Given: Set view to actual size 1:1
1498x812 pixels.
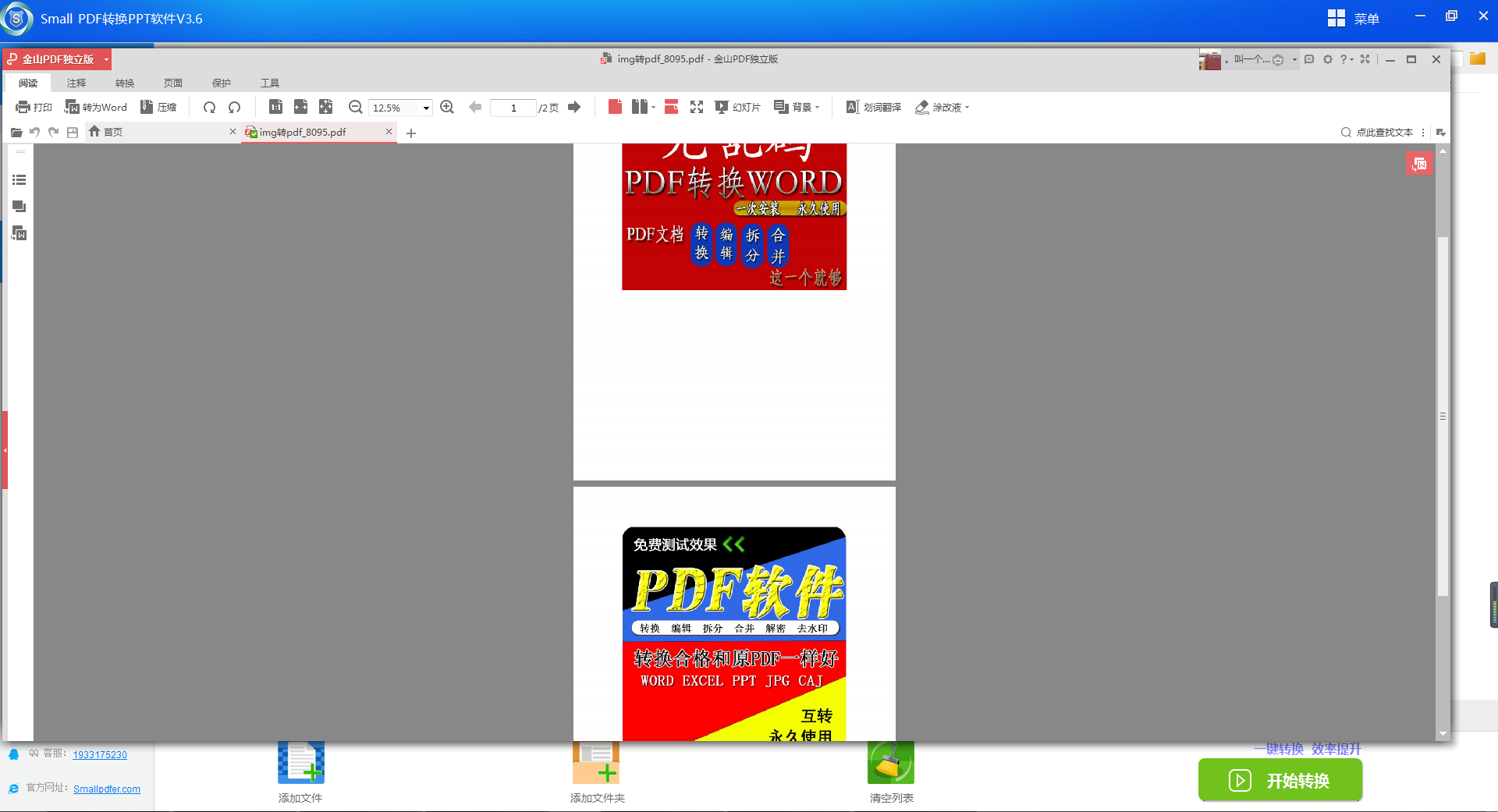Looking at the screenshot, I should 275,107.
